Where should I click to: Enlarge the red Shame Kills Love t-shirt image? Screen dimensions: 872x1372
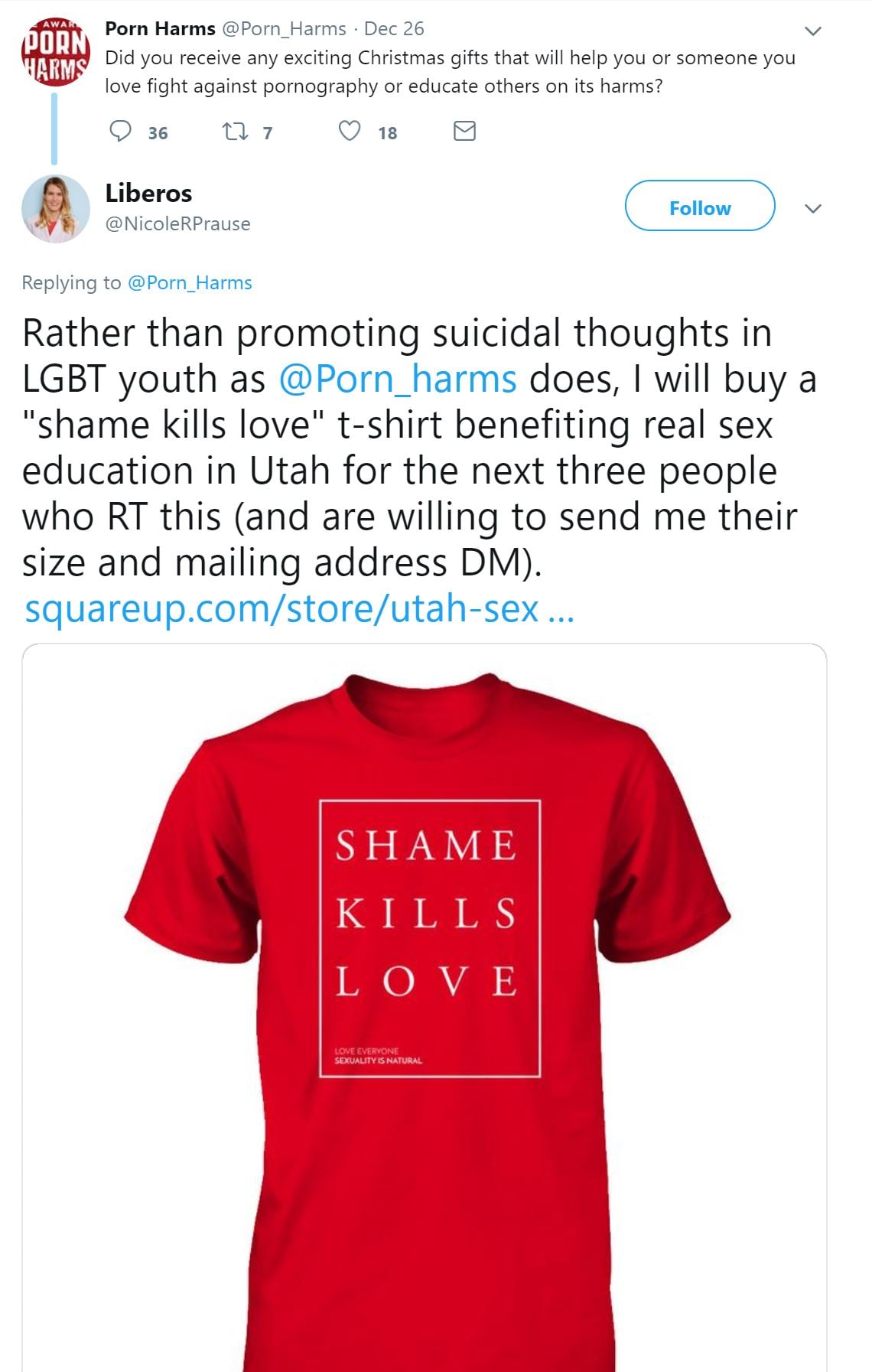point(425,995)
